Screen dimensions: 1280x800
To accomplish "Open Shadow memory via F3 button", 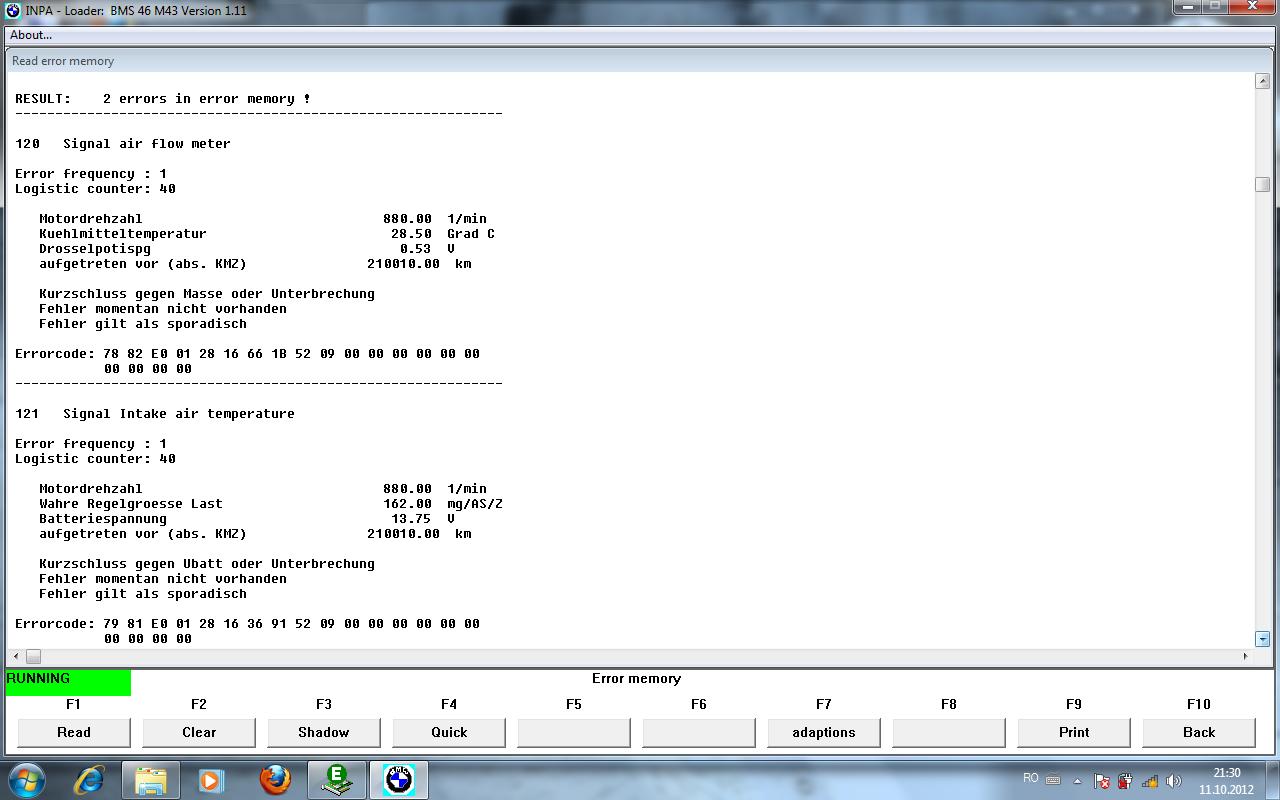I will click(324, 732).
